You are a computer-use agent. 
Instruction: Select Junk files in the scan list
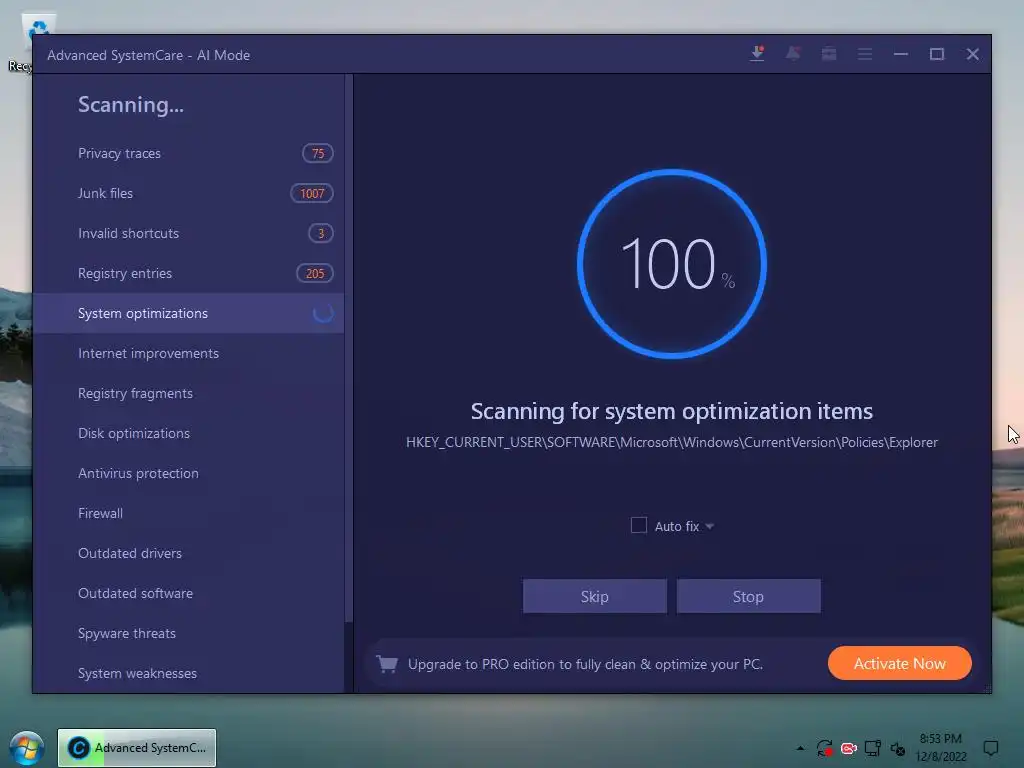tap(188, 193)
